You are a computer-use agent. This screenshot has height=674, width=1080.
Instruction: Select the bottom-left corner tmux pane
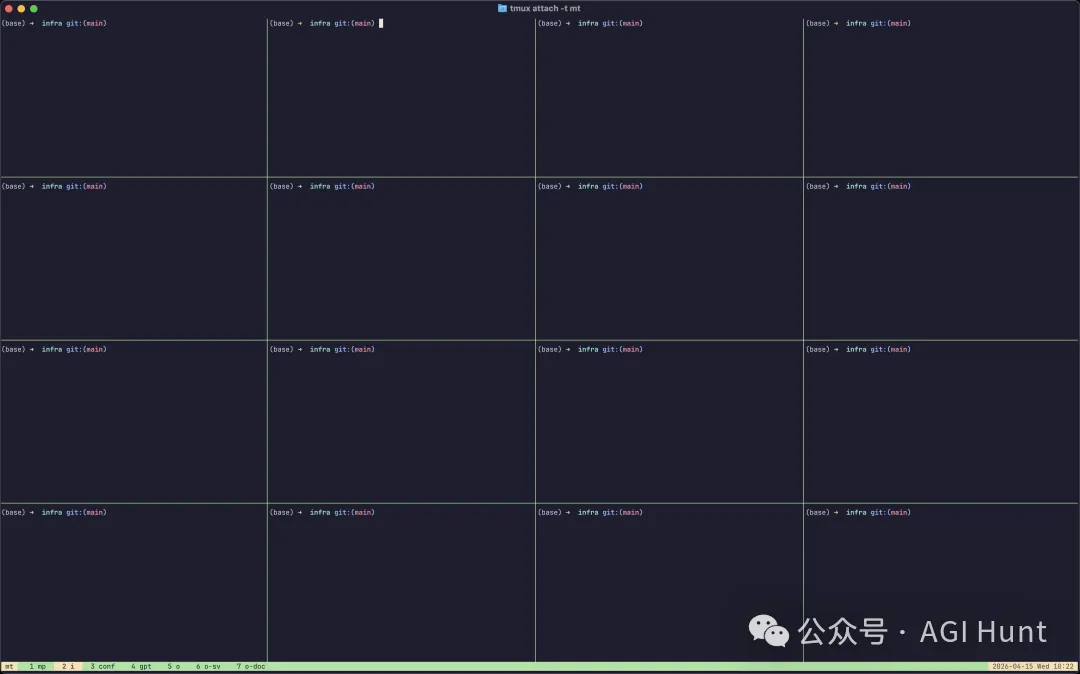pos(133,582)
